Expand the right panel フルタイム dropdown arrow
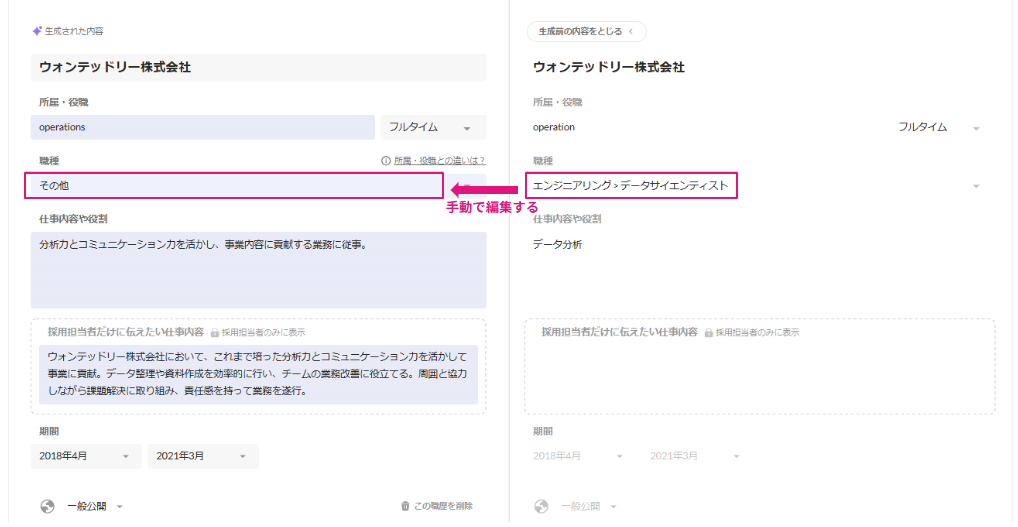Image resolution: width=1018 pixels, height=527 pixels. click(x=976, y=128)
